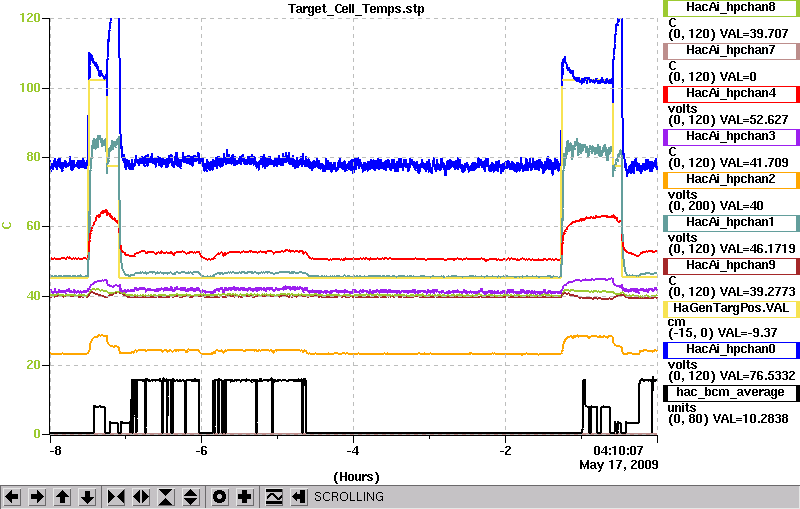Click the -8 tick label on the time axis
This screenshot has width=800, height=509.
[x=55, y=451]
